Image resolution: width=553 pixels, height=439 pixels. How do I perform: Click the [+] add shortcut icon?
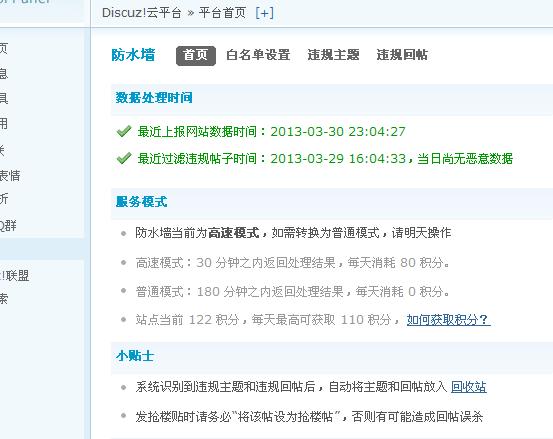click(264, 13)
